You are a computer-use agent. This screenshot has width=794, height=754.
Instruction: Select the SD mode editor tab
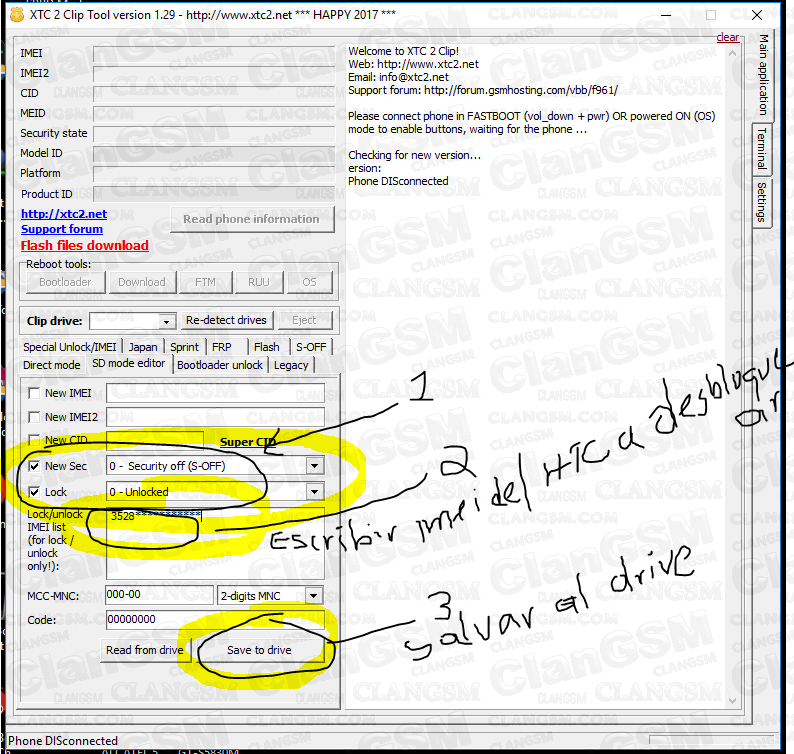tap(129, 364)
